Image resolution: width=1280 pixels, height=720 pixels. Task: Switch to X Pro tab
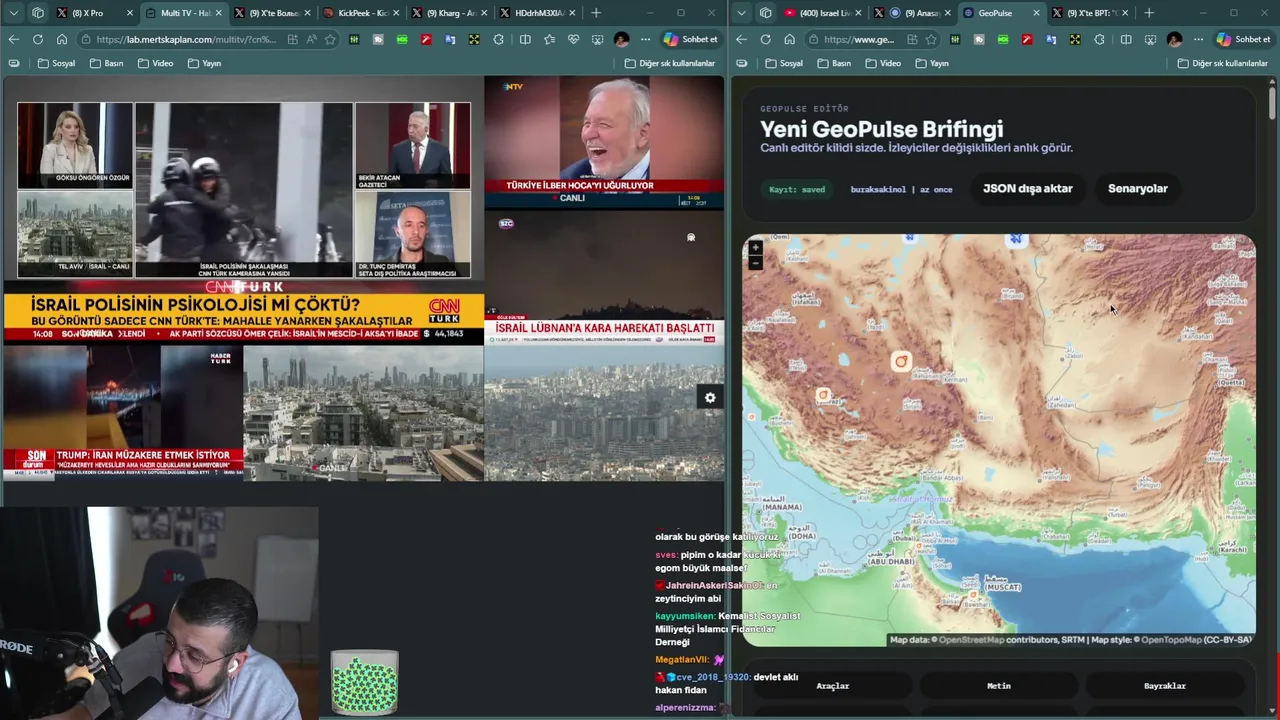tap(96, 13)
